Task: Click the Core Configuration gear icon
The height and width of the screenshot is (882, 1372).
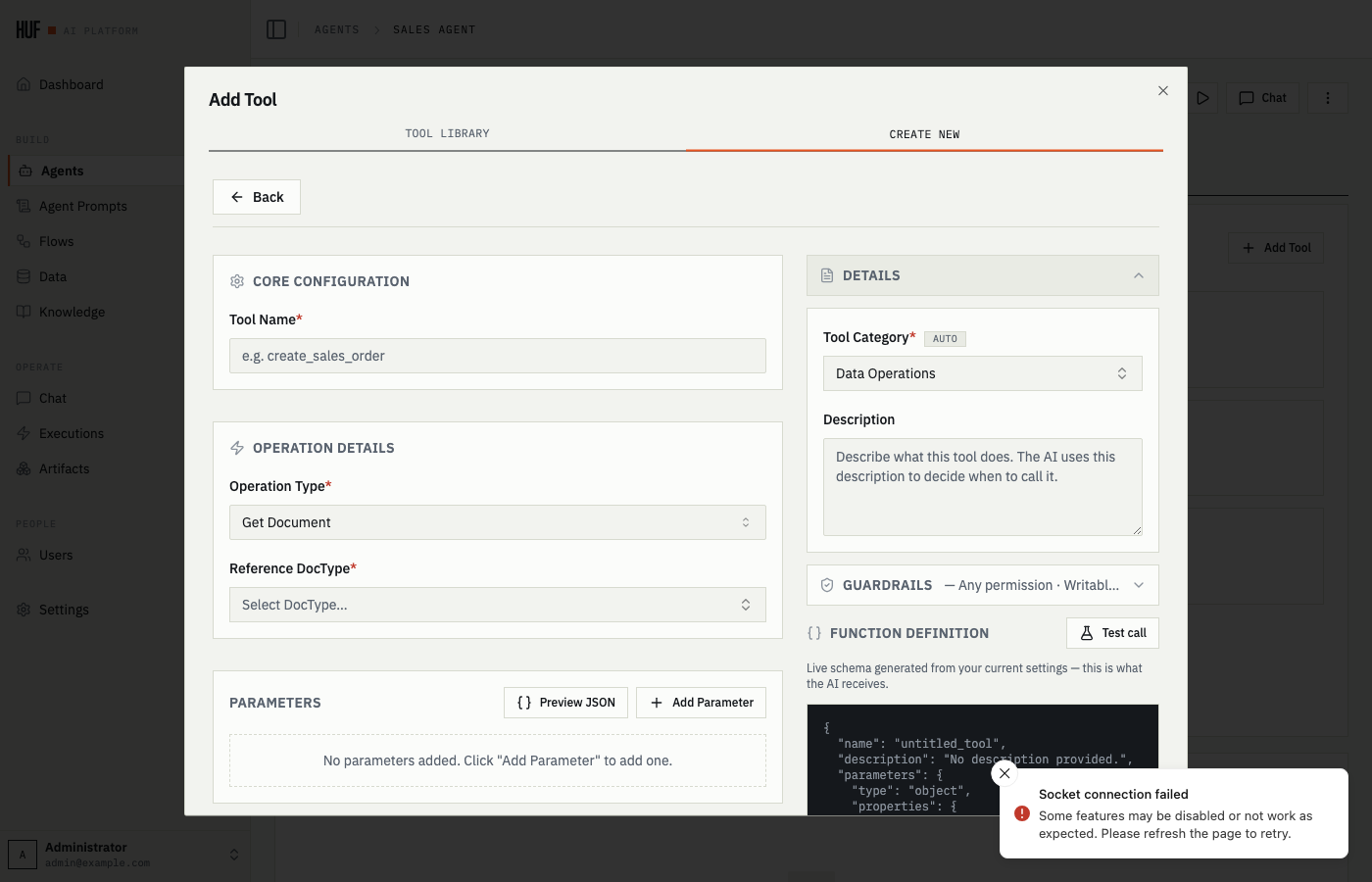Action: point(237,281)
